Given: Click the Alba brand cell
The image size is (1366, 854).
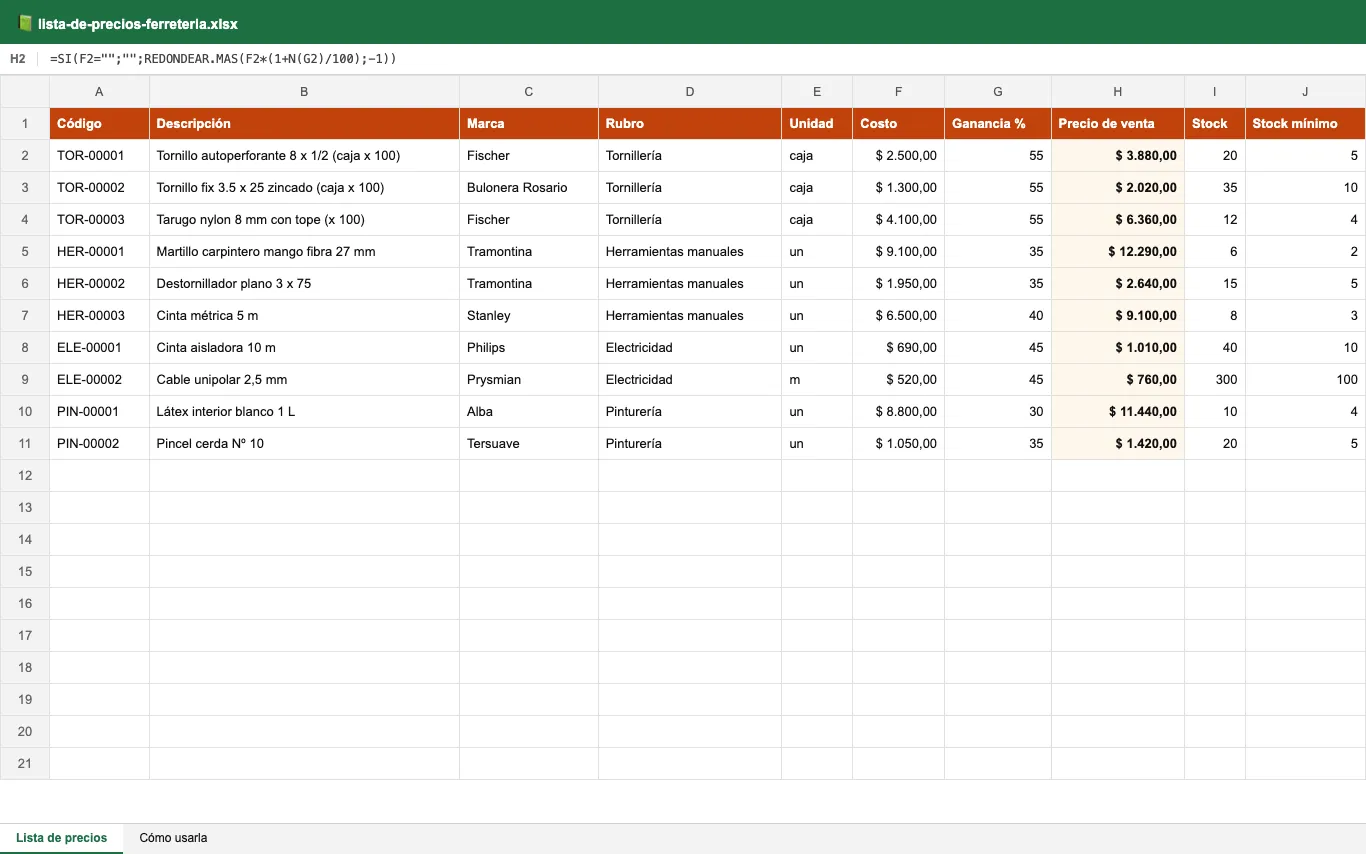Looking at the screenshot, I should 529,412.
